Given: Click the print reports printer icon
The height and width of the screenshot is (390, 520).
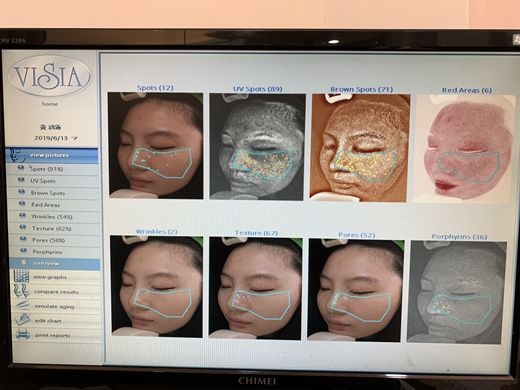Looking at the screenshot, I should pos(23,334).
